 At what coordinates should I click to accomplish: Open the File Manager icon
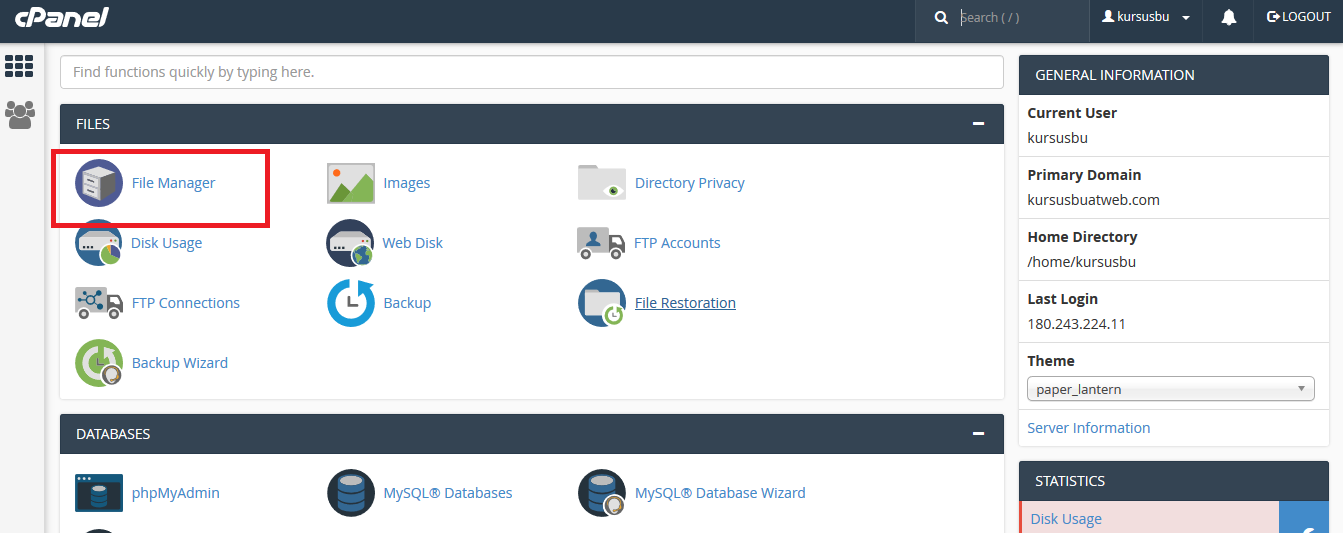click(99, 183)
